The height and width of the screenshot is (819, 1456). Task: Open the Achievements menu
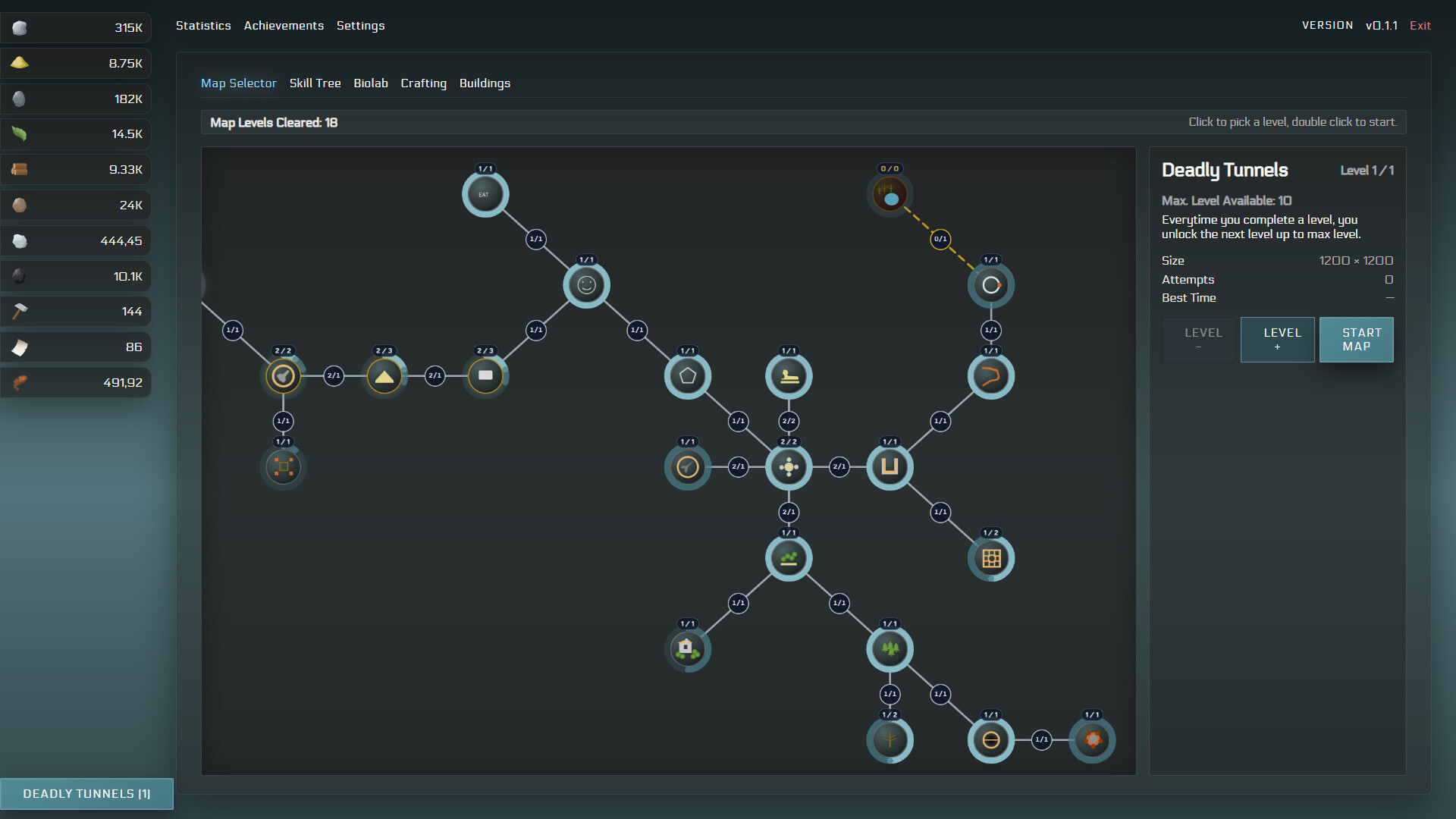pos(284,25)
